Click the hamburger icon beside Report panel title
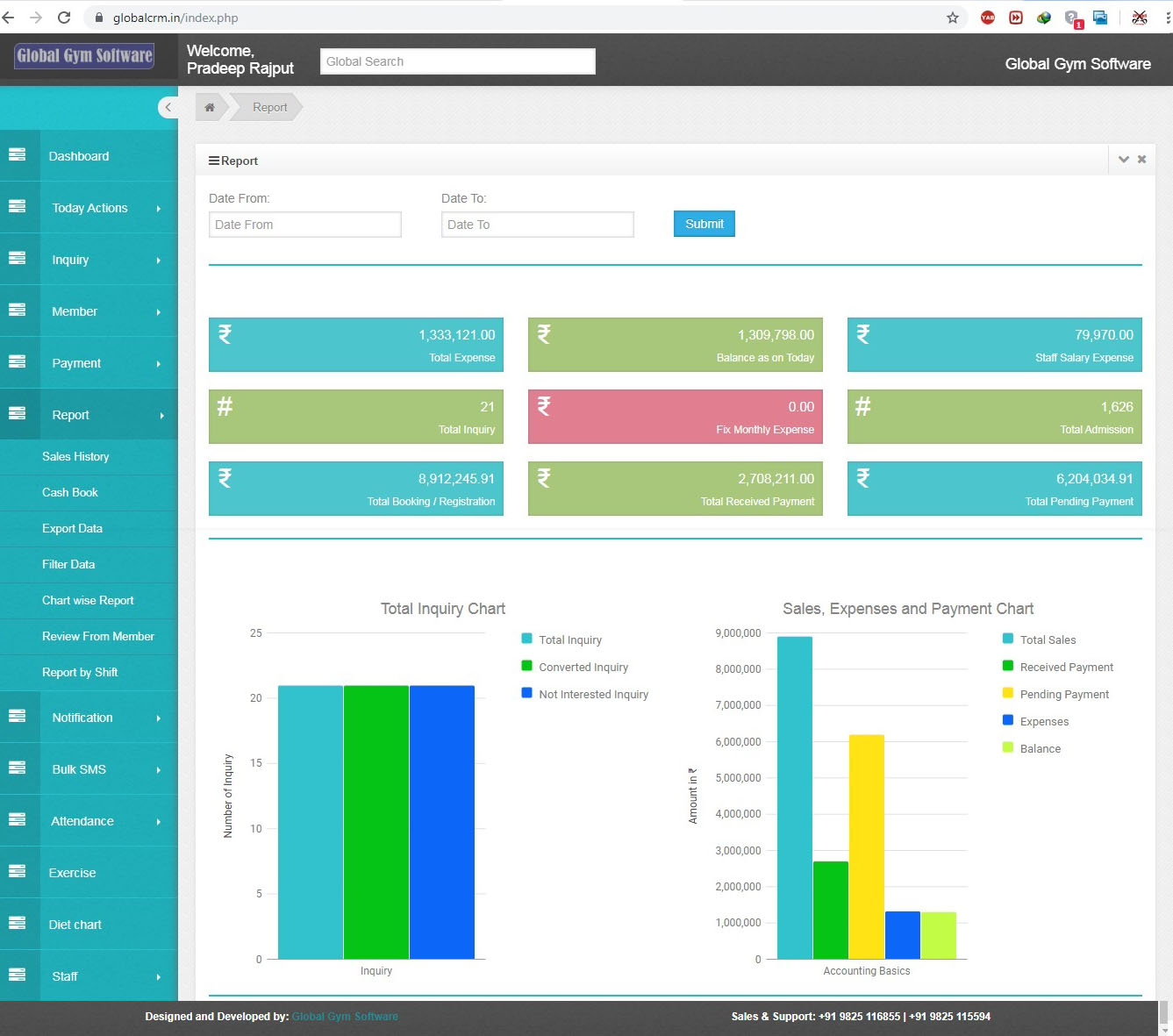Image resolution: width=1173 pixels, height=1036 pixels. (213, 160)
